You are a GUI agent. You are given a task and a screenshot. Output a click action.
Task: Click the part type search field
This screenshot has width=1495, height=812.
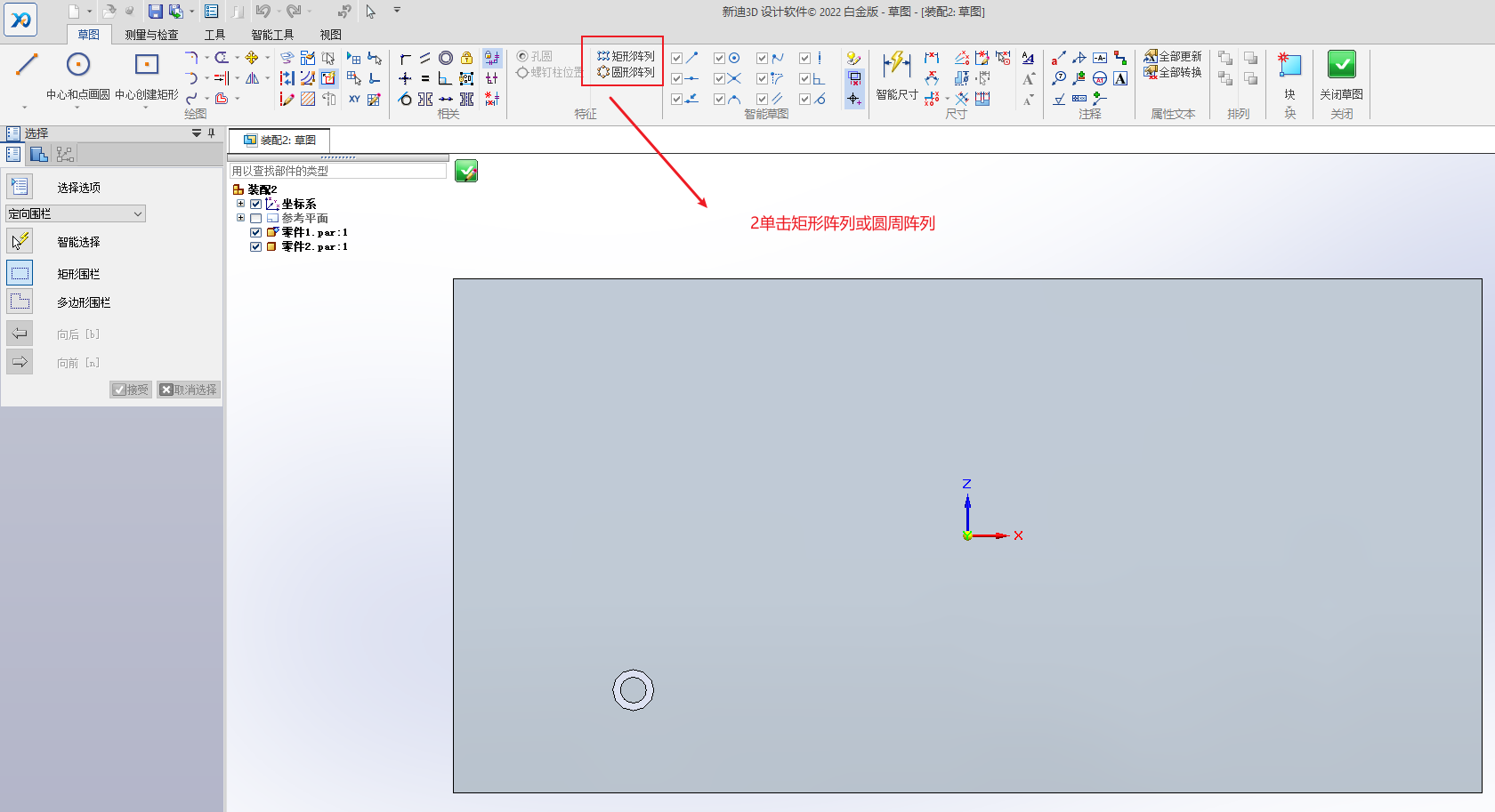click(338, 171)
